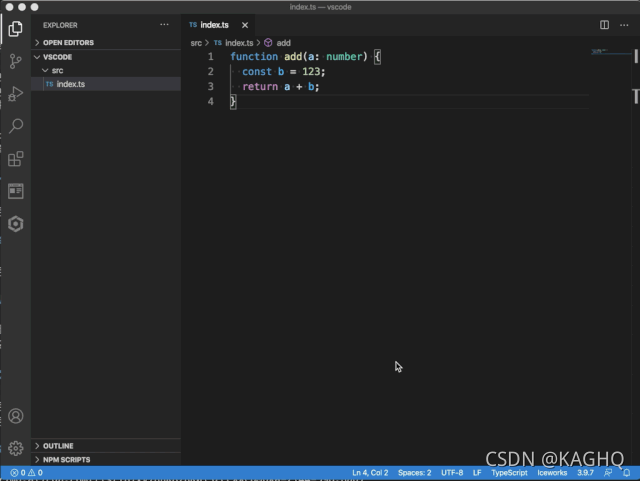Show errors and warnings in status bar

27,473
